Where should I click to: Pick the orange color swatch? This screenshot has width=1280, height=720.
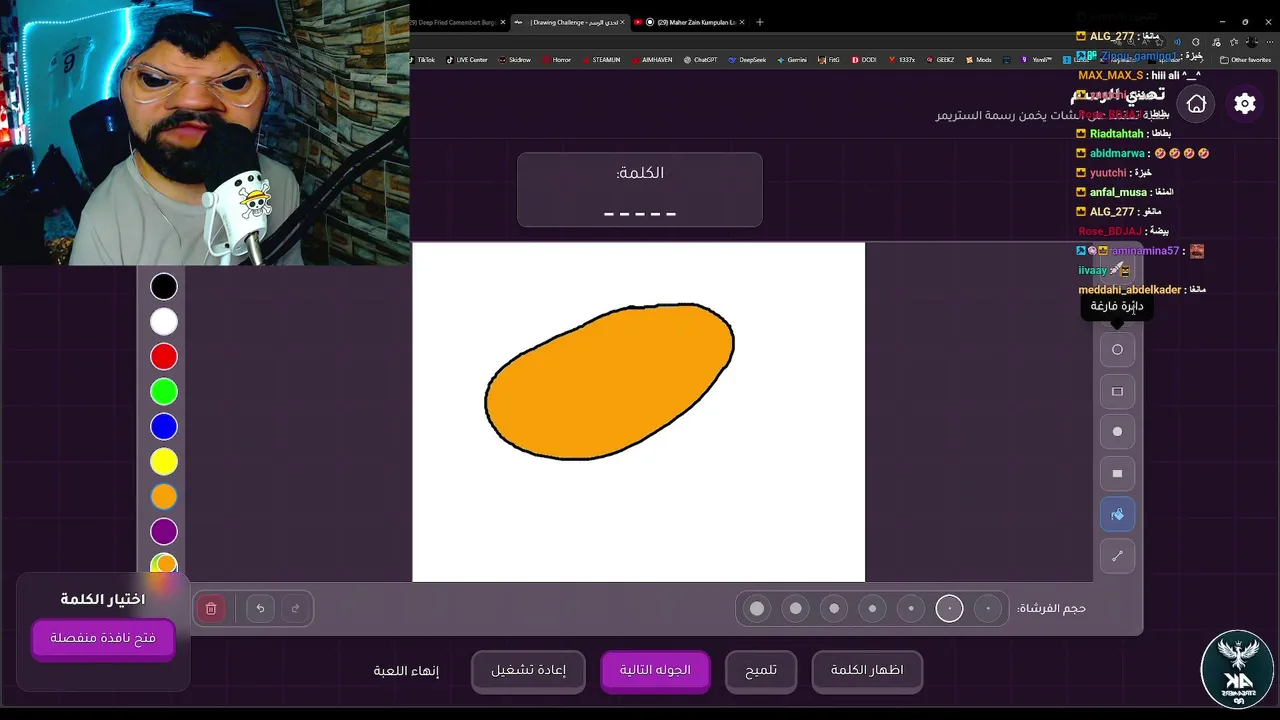pos(164,497)
